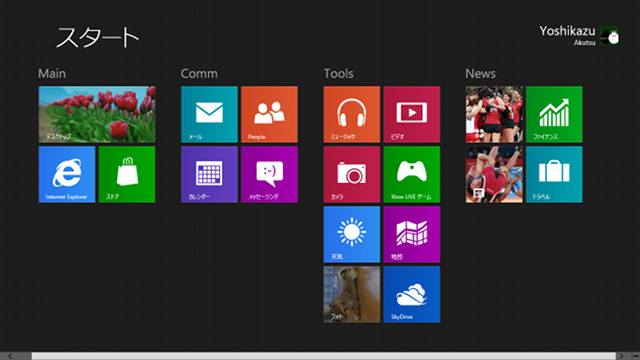Viewport: 640px width, 360px height.
Task: Click the スタート title text
Action: pos(97,38)
